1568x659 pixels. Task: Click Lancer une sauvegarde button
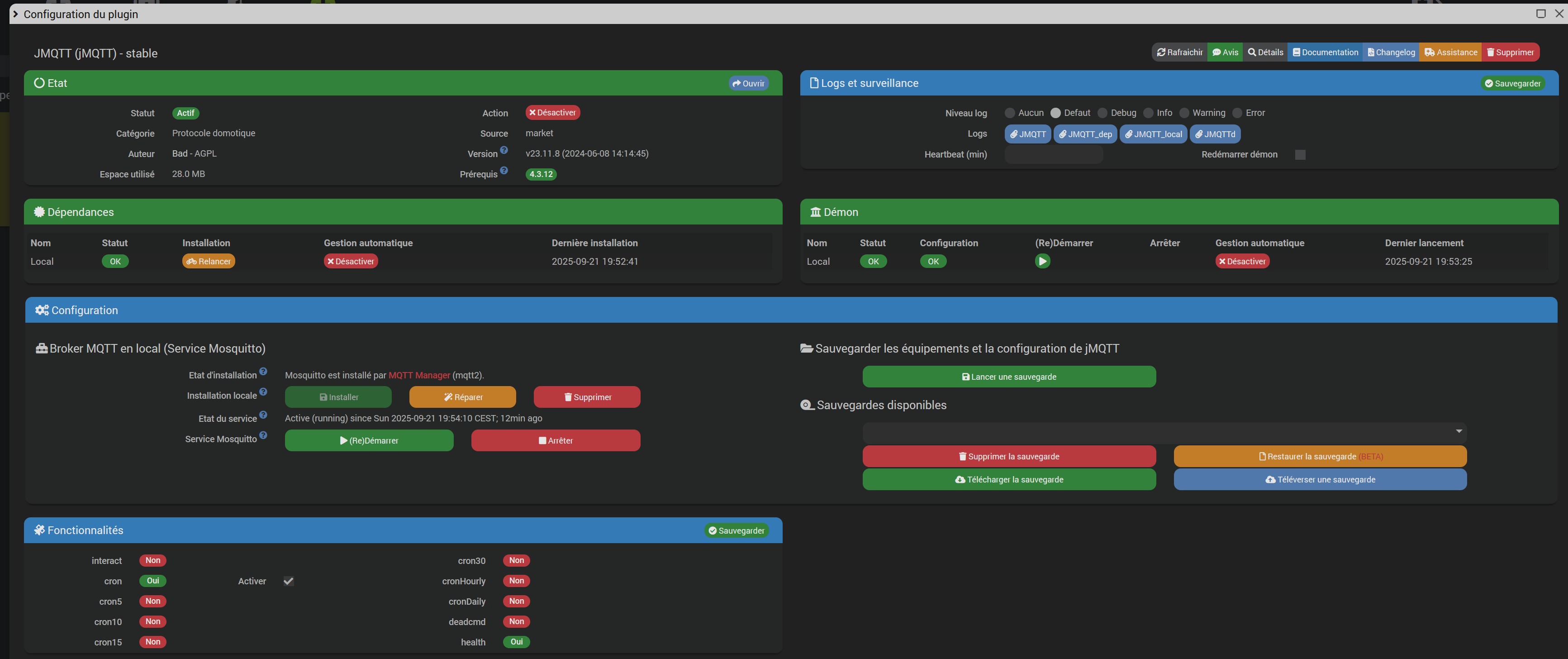[1008, 377]
